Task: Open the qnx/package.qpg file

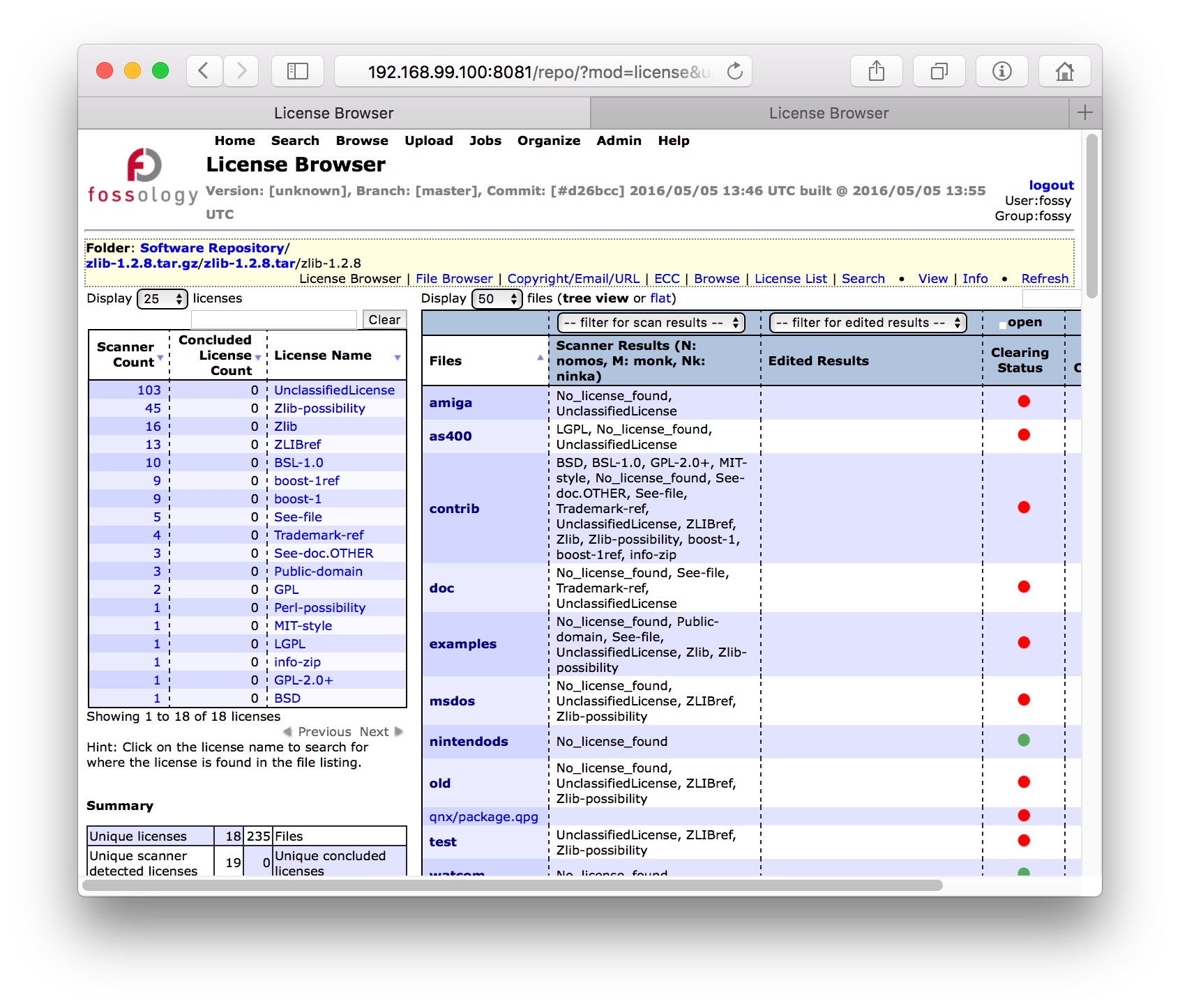Action: tap(483, 816)
